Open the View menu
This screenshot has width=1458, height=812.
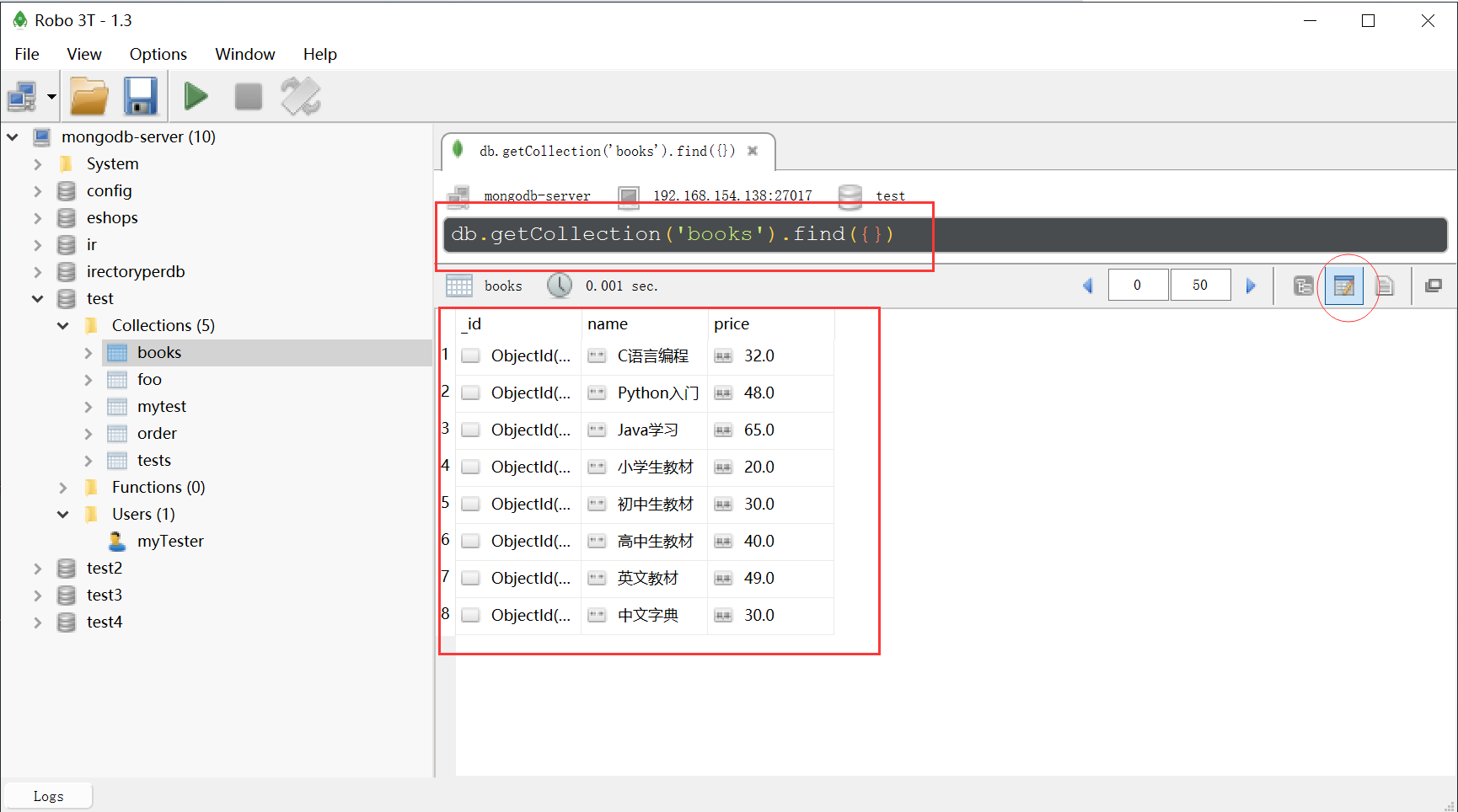pyautogui.click(x=84, y=54)
